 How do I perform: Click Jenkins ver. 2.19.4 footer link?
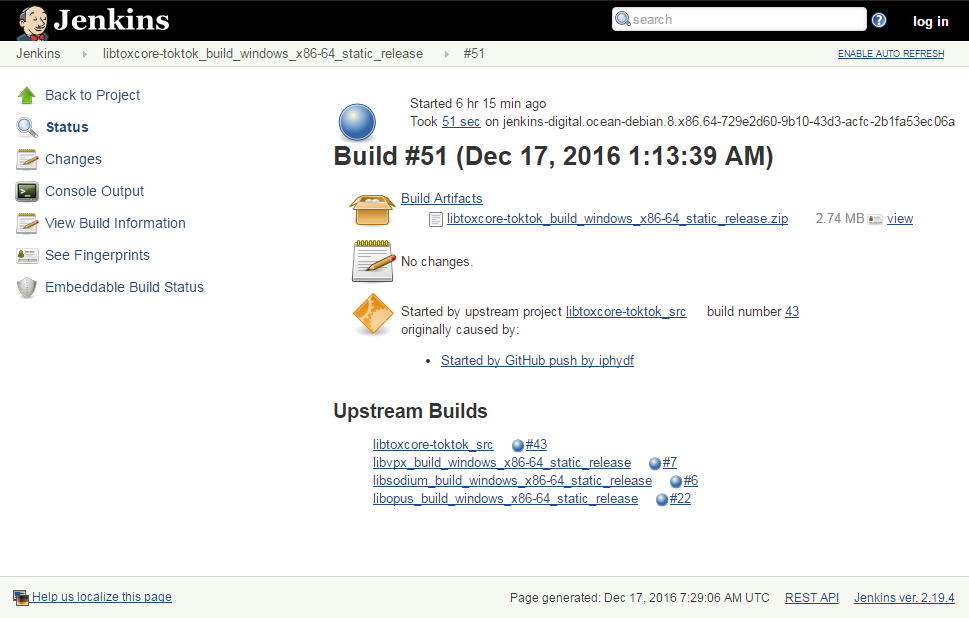click(904, 598)
